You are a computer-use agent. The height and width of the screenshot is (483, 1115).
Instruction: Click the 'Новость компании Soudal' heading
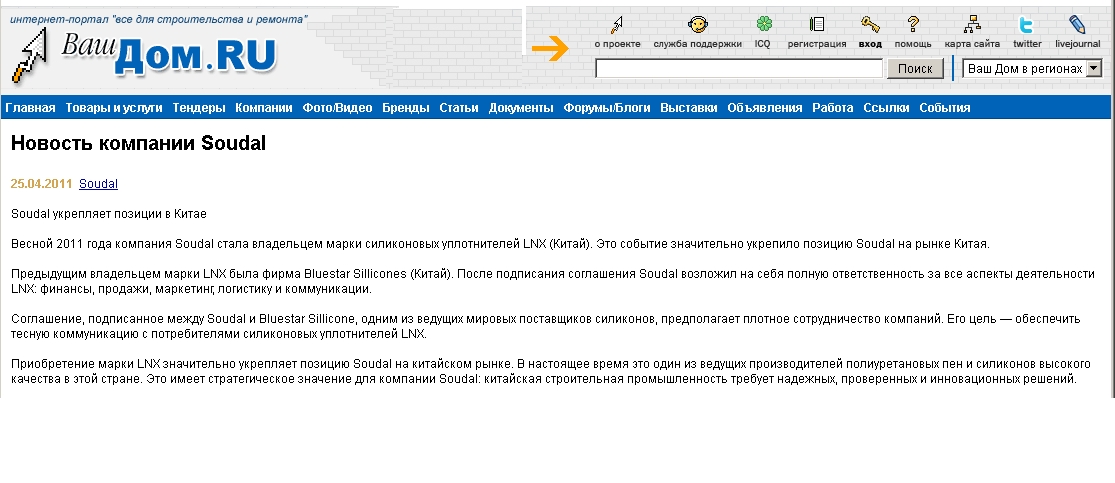[x=138, y=144]
